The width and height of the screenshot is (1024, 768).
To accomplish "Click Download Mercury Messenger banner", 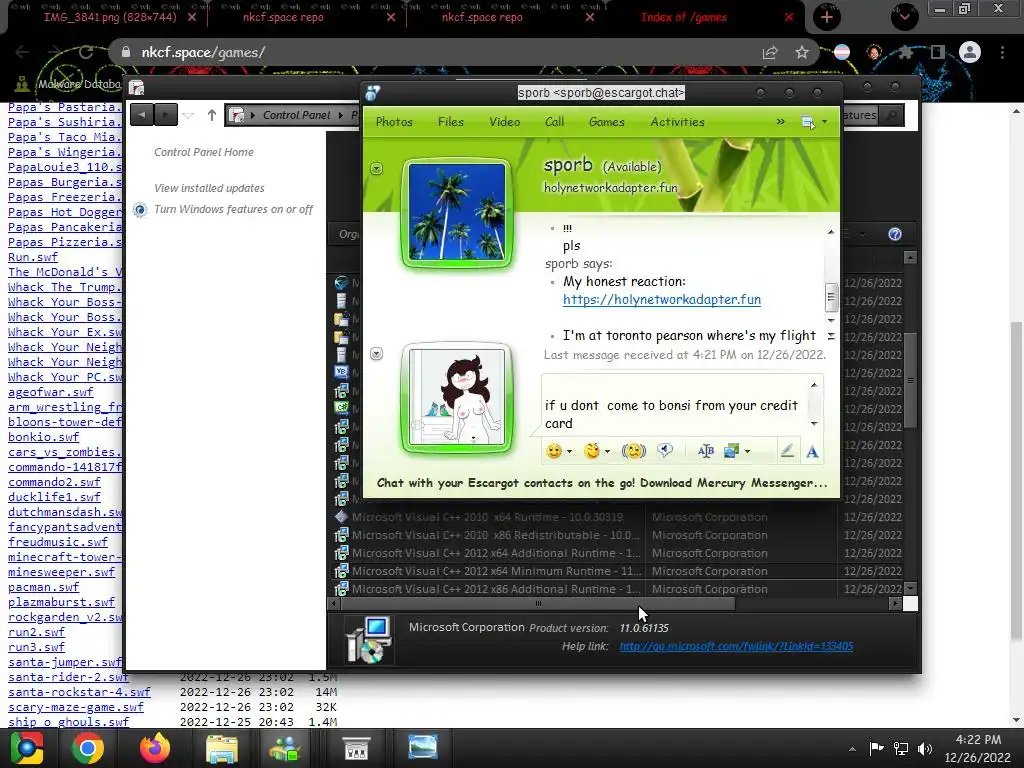I will (601, 483).
